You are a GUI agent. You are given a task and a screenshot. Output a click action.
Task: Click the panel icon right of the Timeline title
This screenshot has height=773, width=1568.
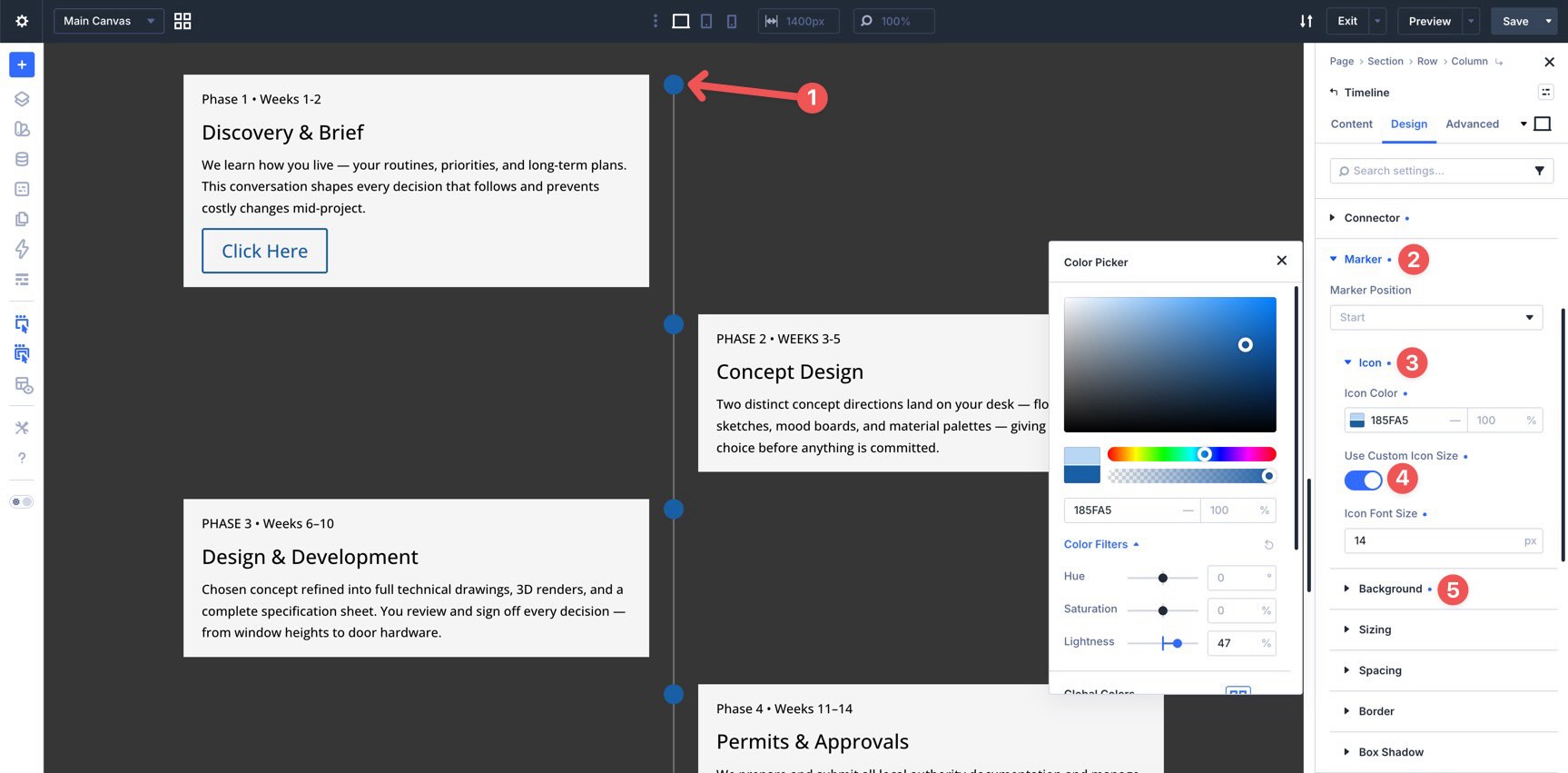[x=1545, y=92]
